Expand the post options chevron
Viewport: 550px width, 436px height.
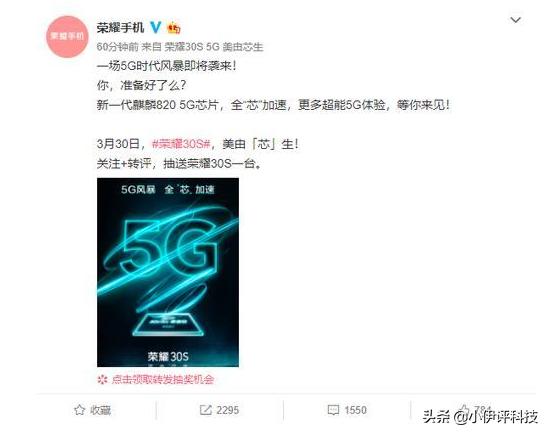point(515,20)
